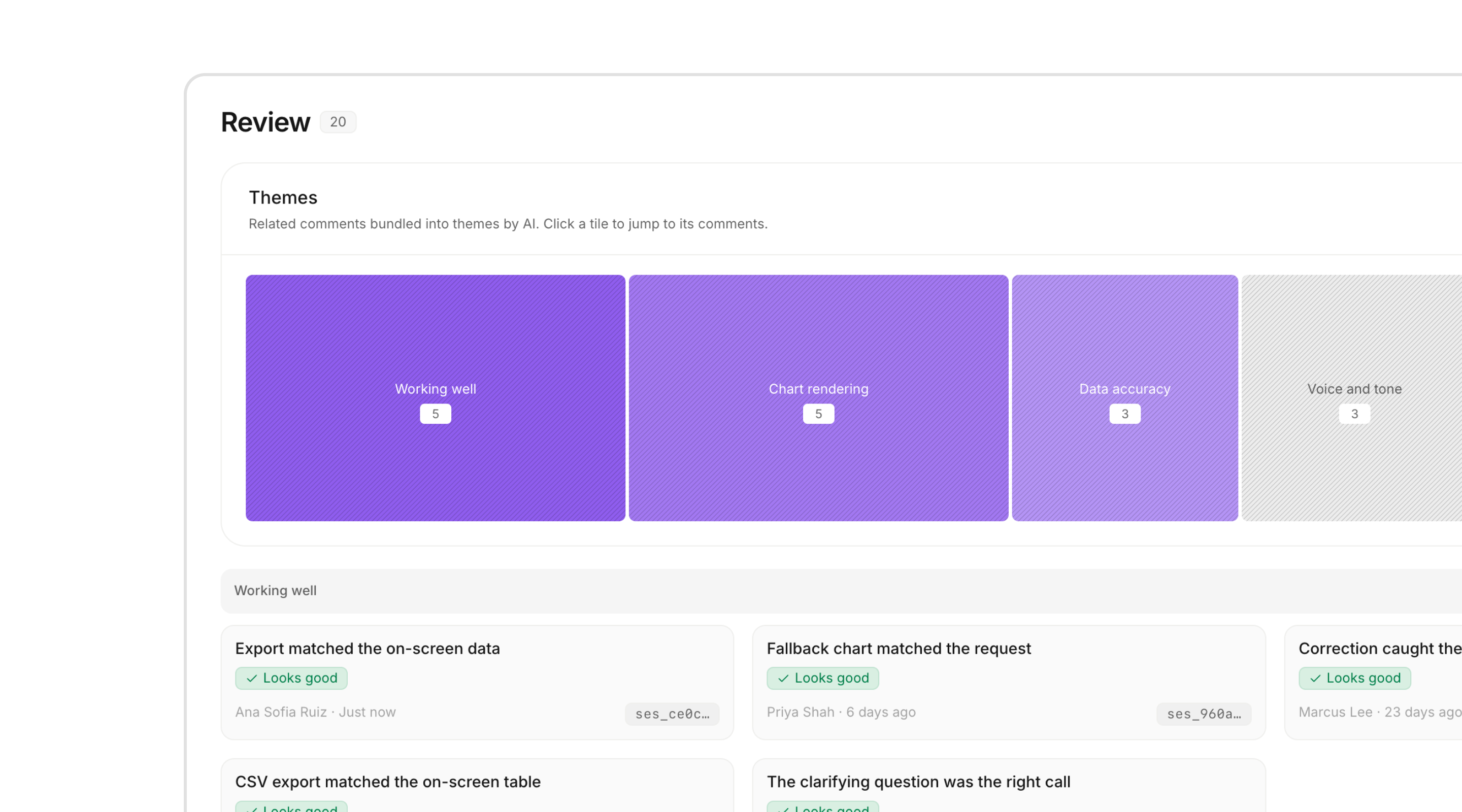The height and width of the screenshot is (812, 1462).
Task: Click the Ana Sofia Ruiz · Just now text
Action: tap(316, 712)
